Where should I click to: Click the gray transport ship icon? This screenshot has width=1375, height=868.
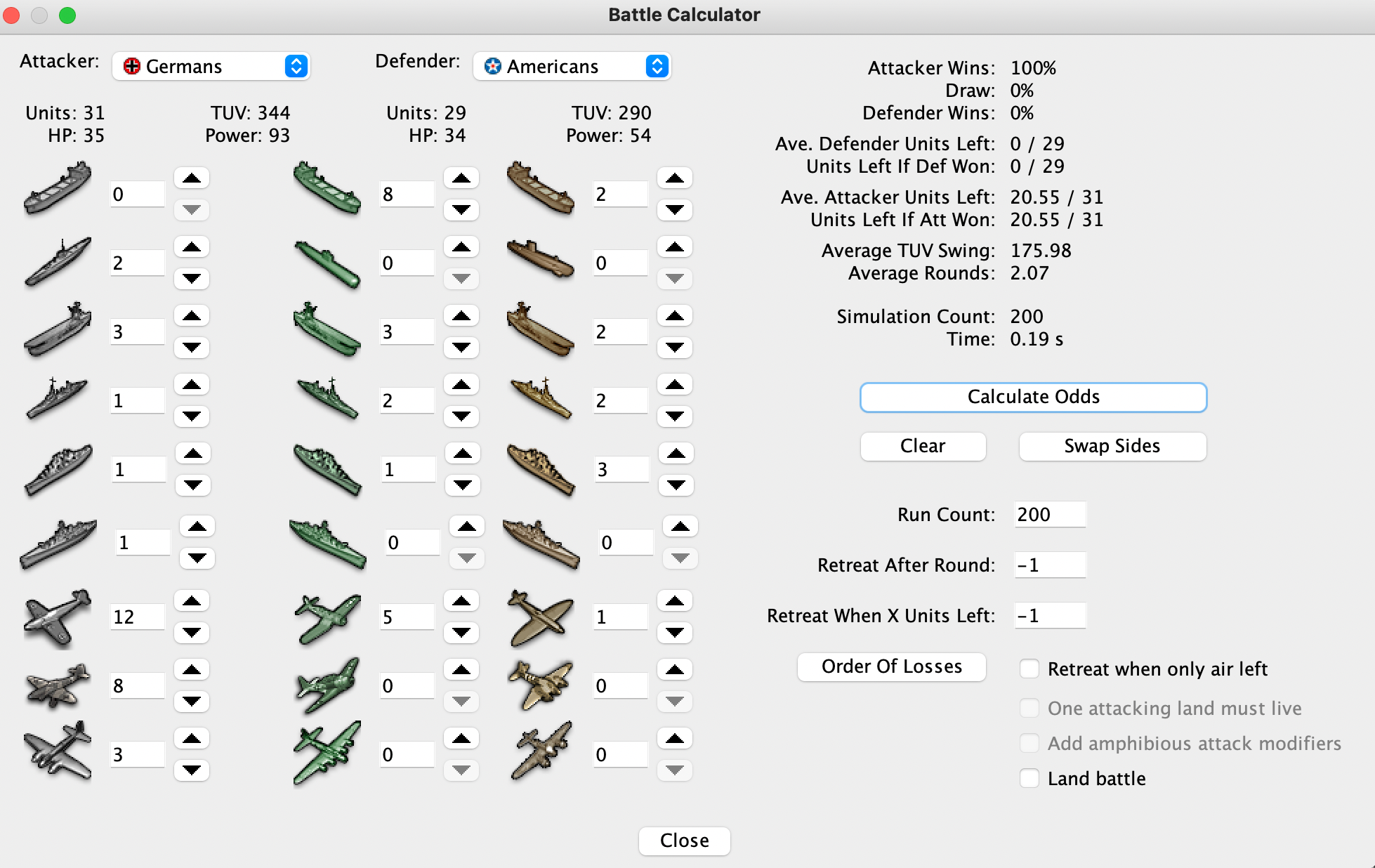click(58, 188)
